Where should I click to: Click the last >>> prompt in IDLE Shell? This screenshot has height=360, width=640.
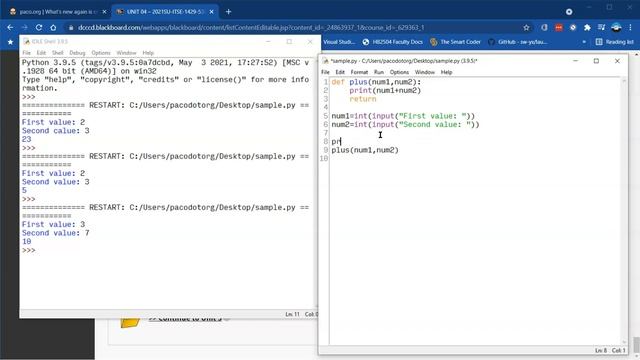coord(29,250)
